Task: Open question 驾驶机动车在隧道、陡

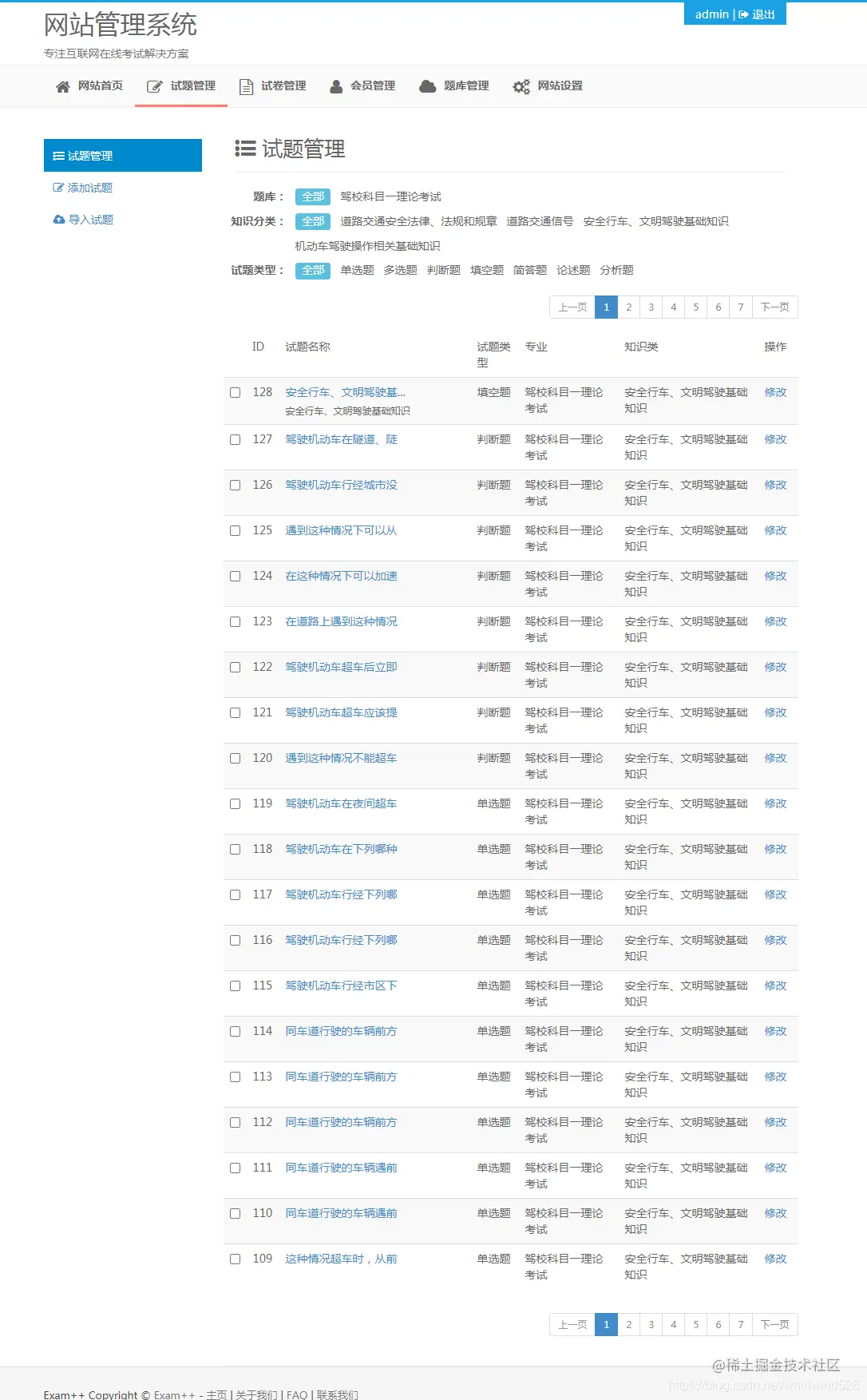Action: click(341, 439)
